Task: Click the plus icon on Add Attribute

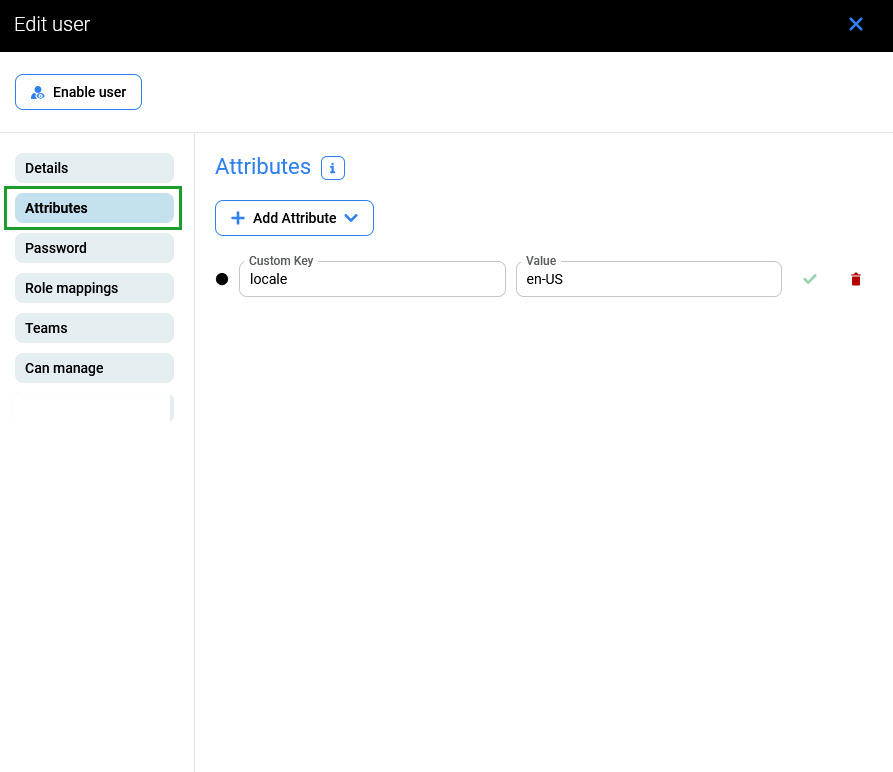Action: tap(238, 218)
